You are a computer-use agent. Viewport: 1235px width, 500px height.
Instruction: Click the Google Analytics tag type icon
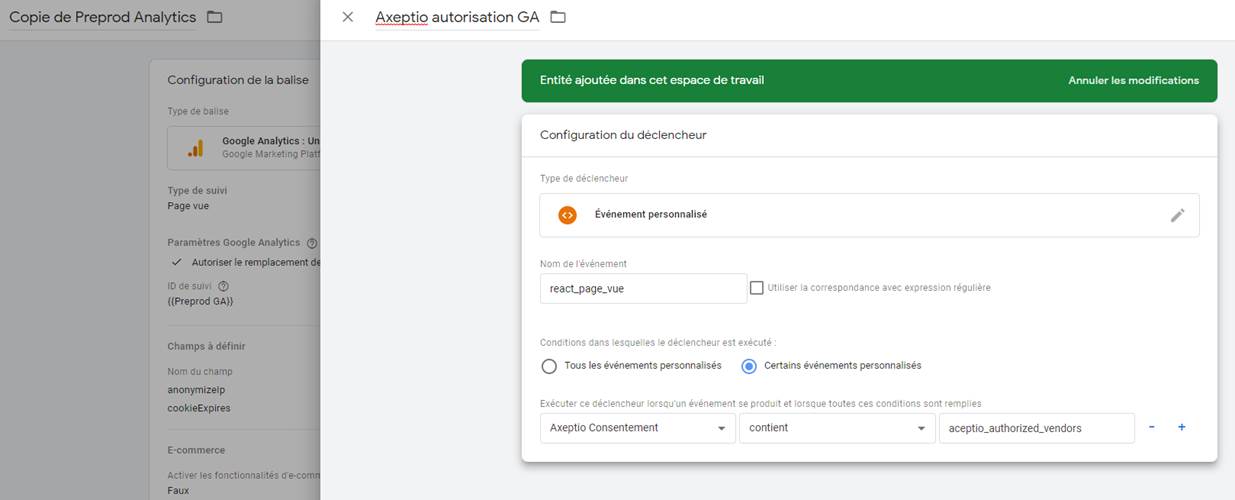click(195, 148)
